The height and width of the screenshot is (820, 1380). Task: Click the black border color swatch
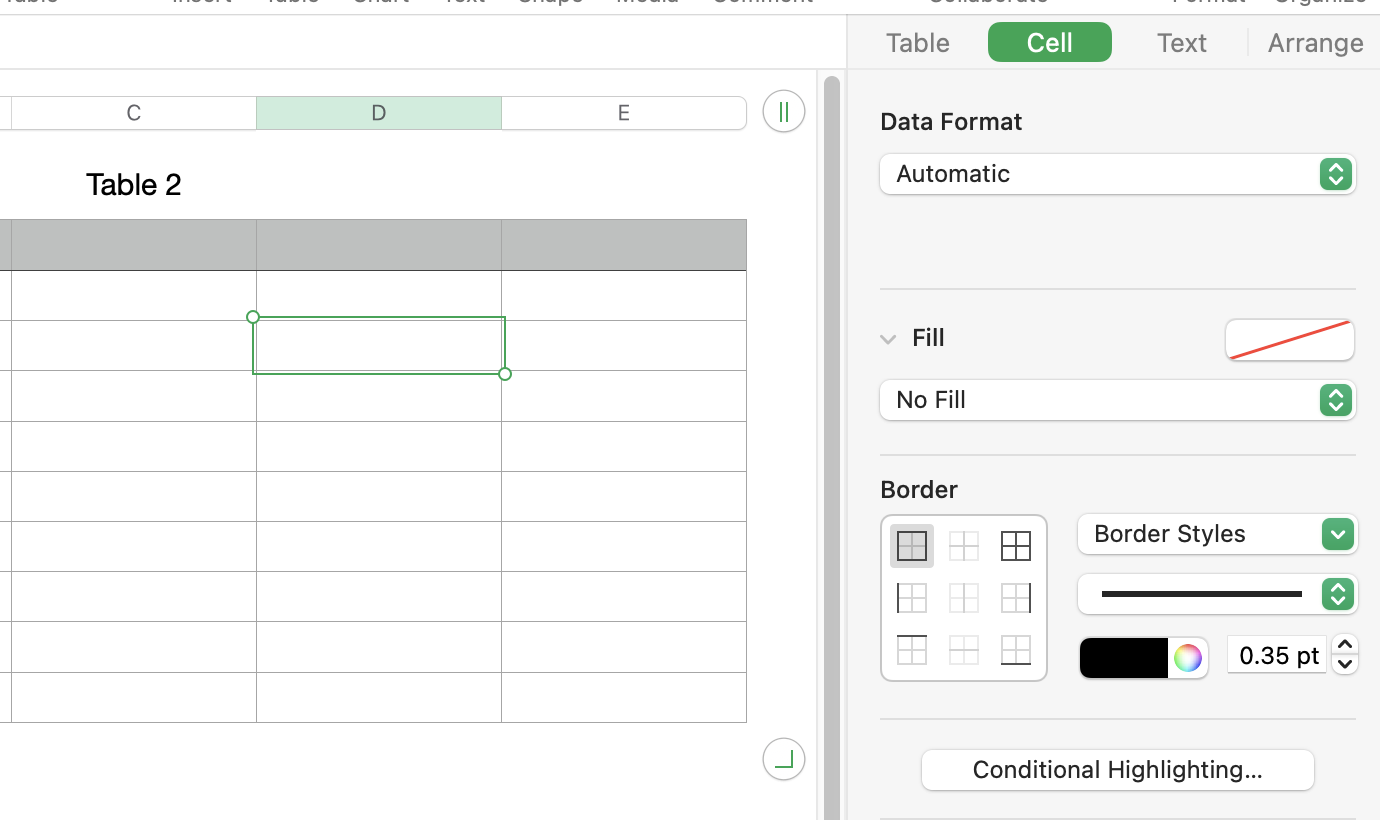coord(1124,658)
